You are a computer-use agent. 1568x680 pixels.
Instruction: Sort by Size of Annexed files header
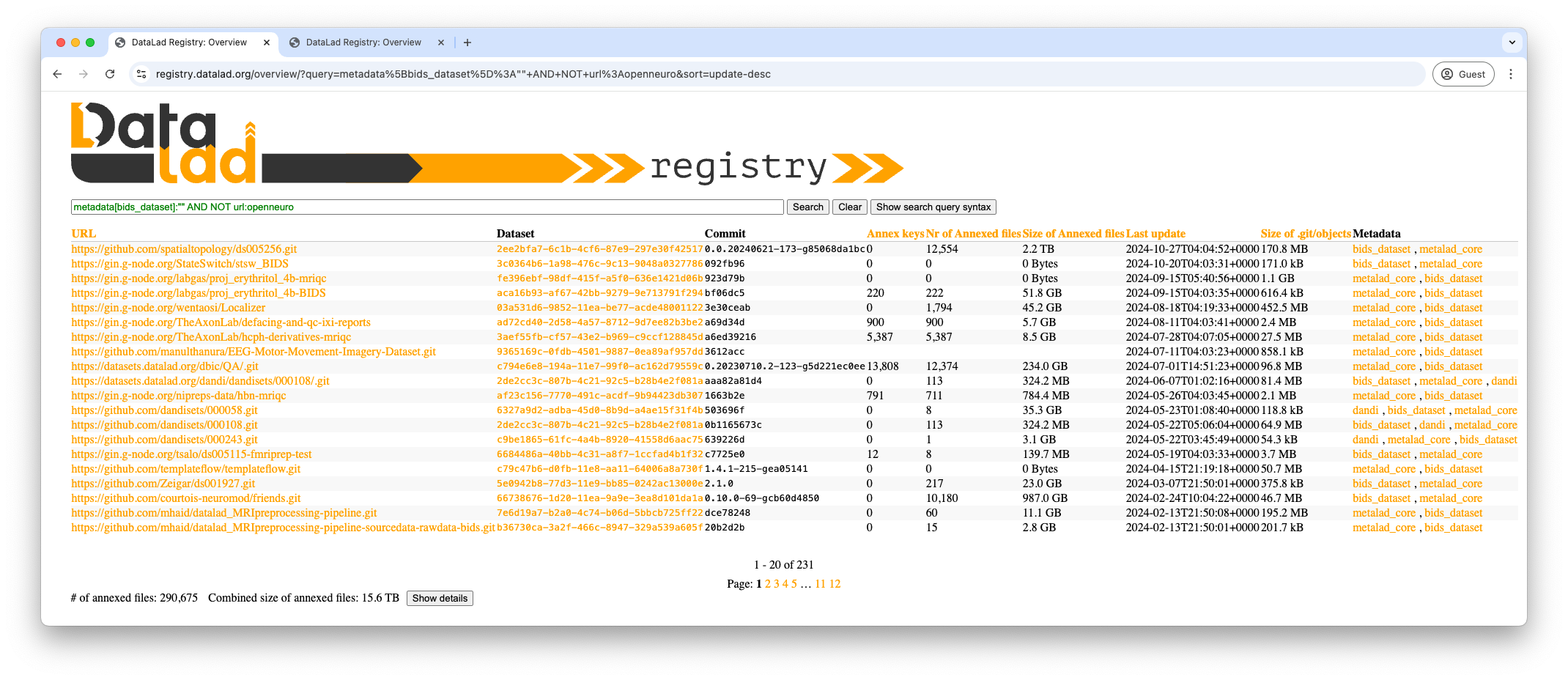[x=1073, y=234]
